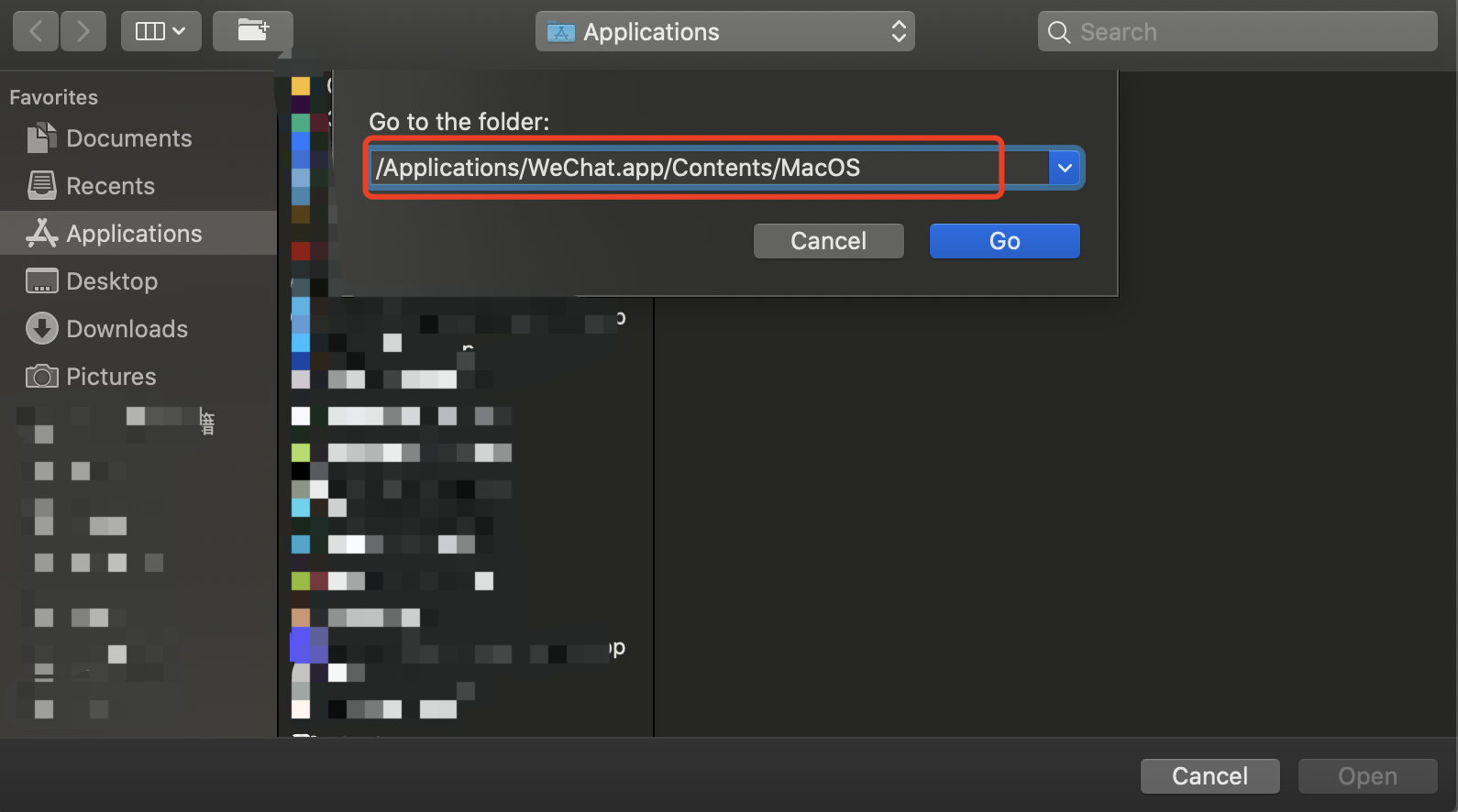The width and height of the screenshot is (1458, 812).
Task: Select Recents in the sidebar
Action: pyautogui.click(x=138, y=186)
